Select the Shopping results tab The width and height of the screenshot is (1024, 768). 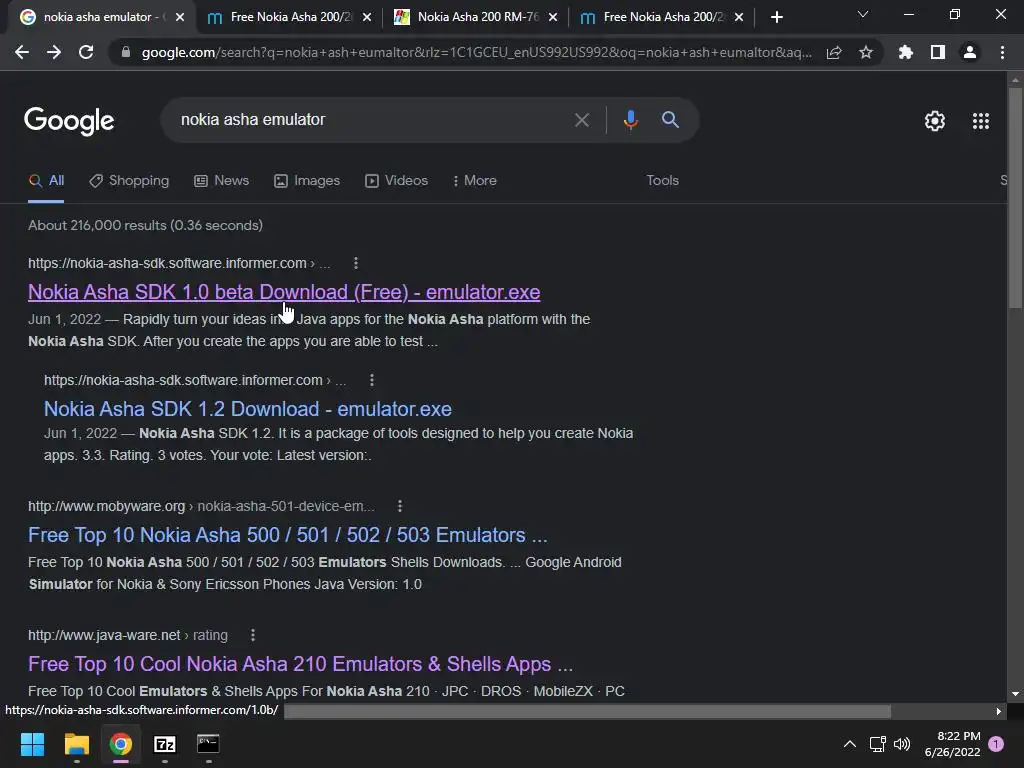[x=129, y=181]
